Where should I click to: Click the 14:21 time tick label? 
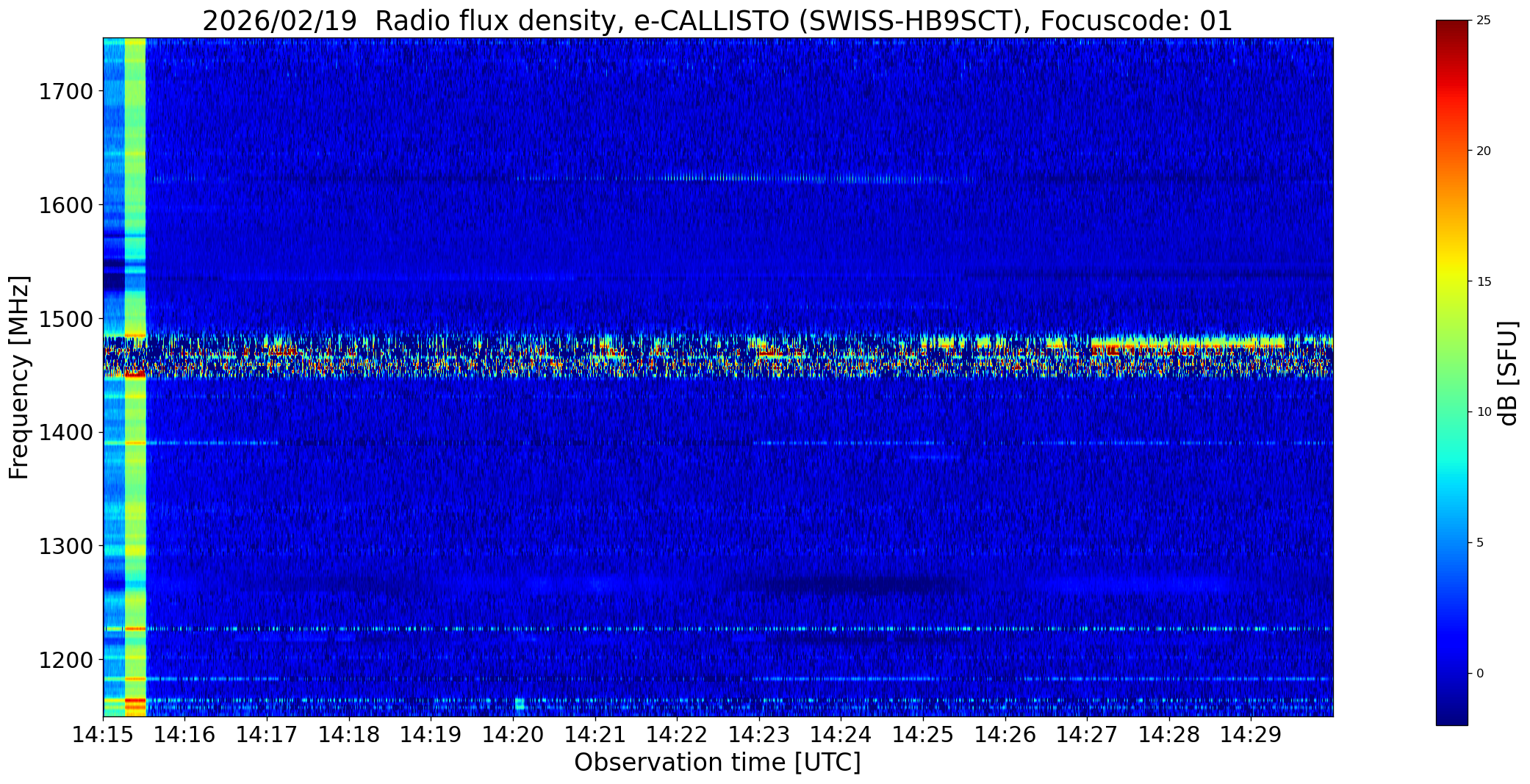[595, 734]
